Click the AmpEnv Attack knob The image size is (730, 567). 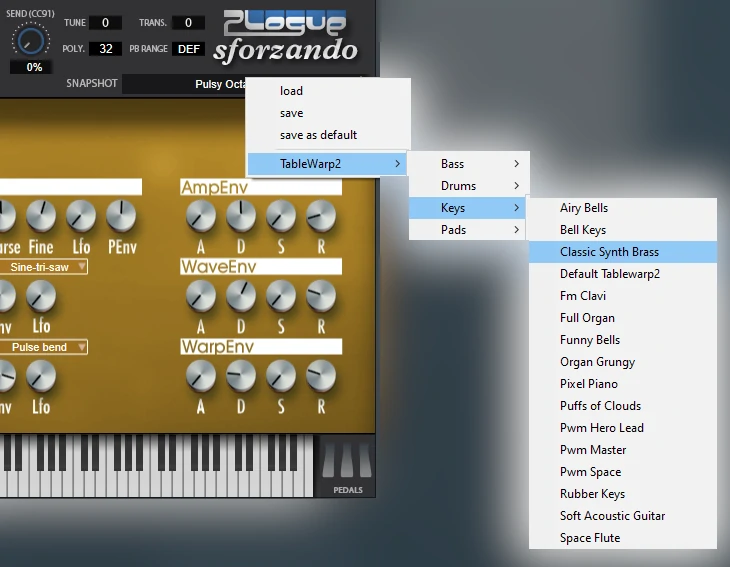[201, 214]
